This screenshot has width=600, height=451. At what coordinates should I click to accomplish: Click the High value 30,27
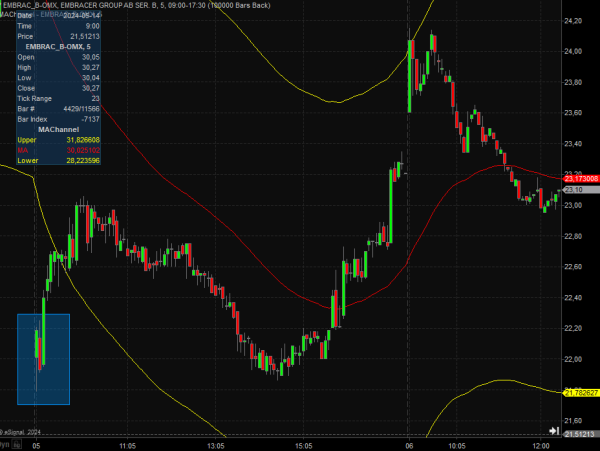pyautogui.click(x=91, y=67)
